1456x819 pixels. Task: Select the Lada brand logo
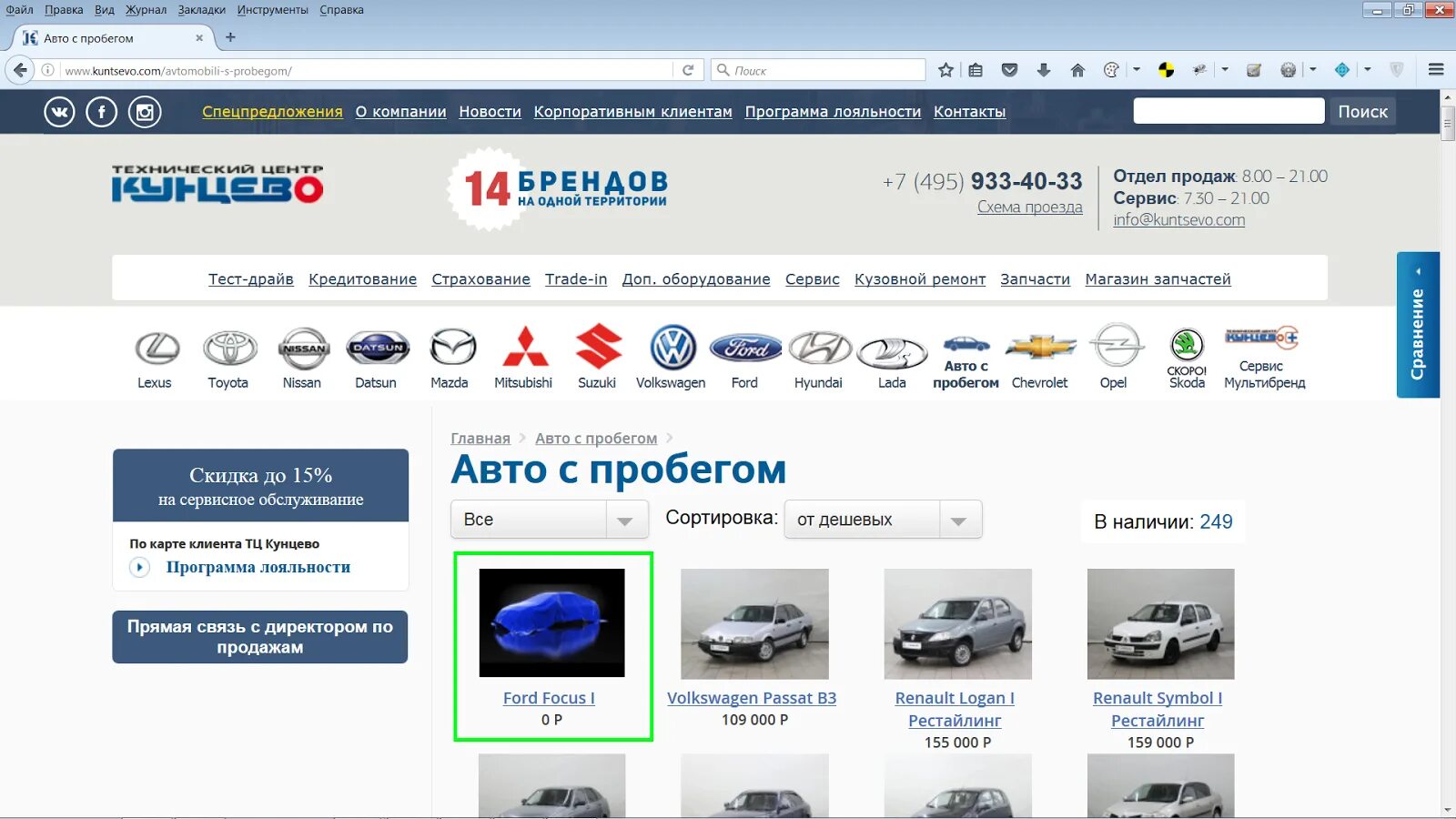pyautogui.click(x=892, y=353)
